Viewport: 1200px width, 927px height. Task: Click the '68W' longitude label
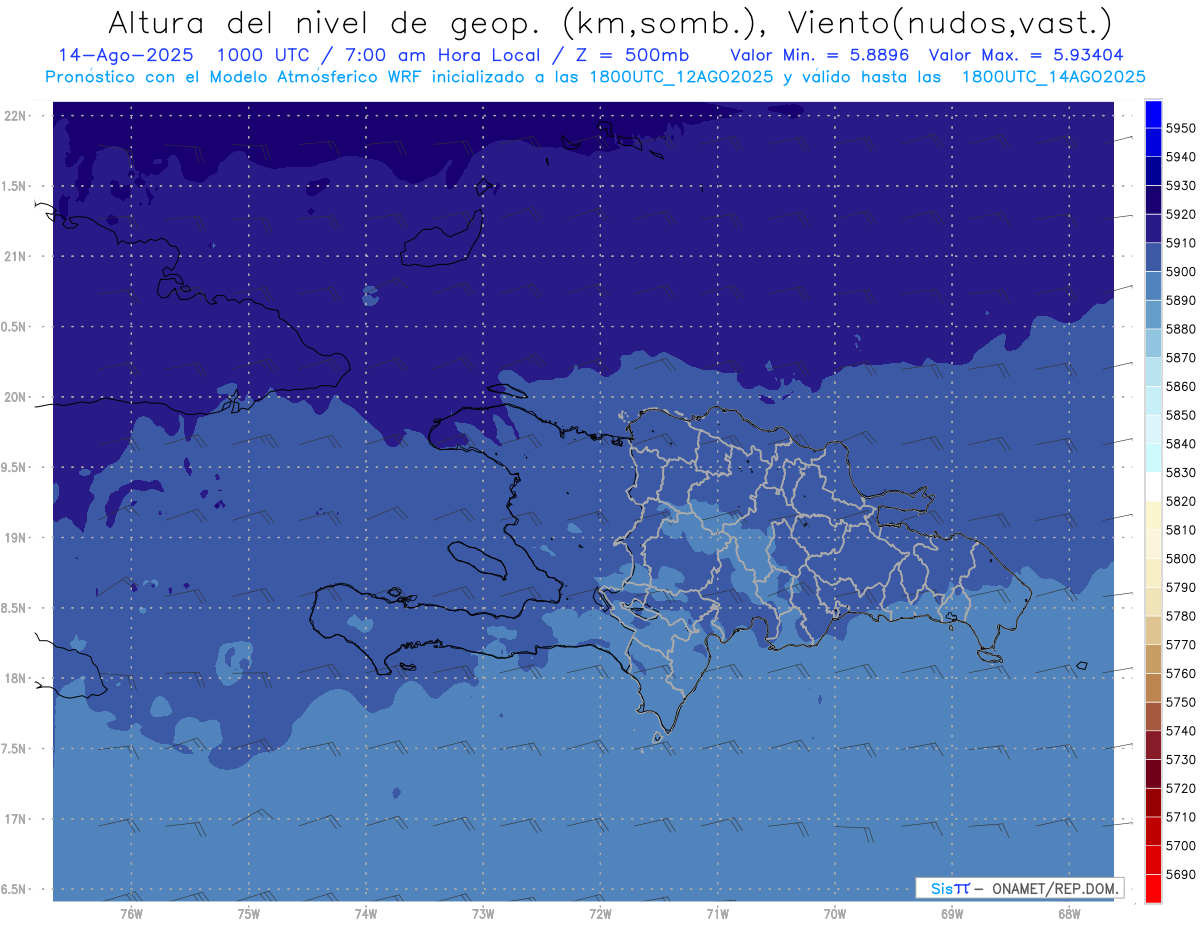tap(1069, 913)
